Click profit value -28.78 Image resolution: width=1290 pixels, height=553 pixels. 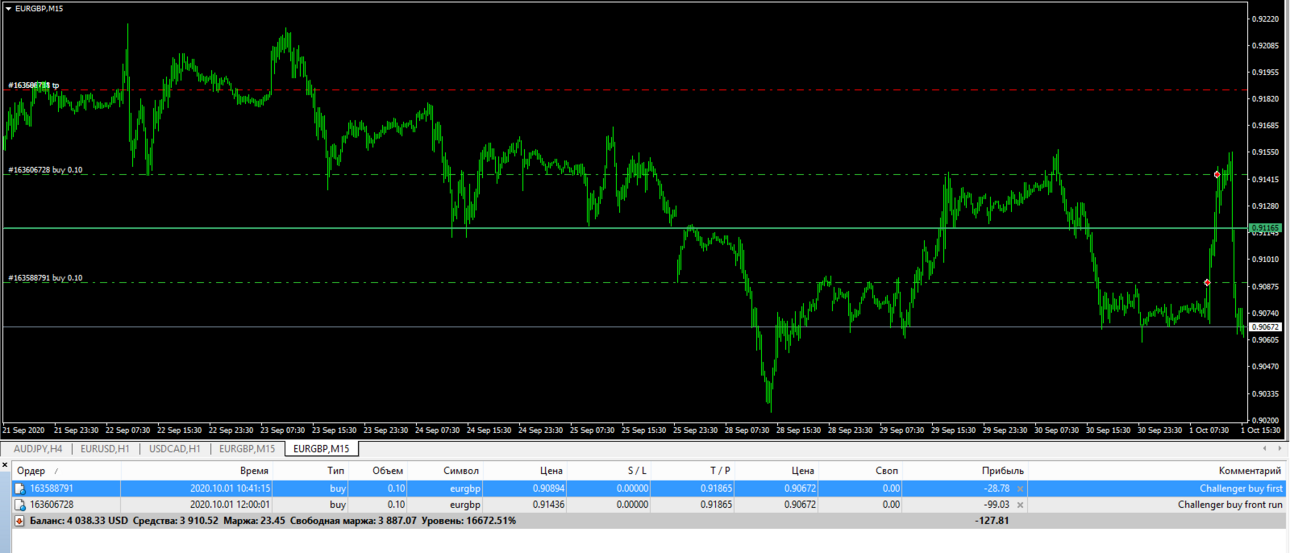[996, 489]
